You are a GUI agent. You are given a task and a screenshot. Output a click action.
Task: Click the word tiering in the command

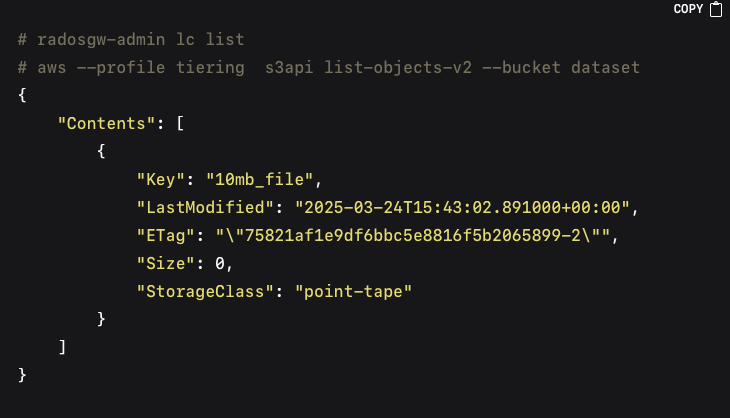click(210, 67)
